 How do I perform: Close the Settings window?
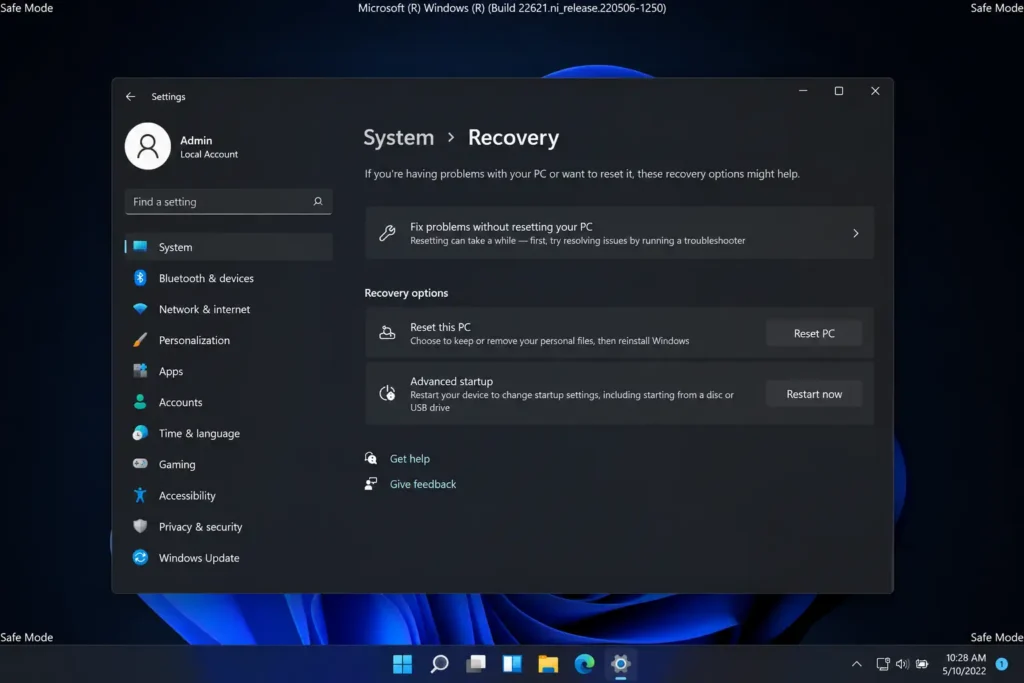(875, 91)
